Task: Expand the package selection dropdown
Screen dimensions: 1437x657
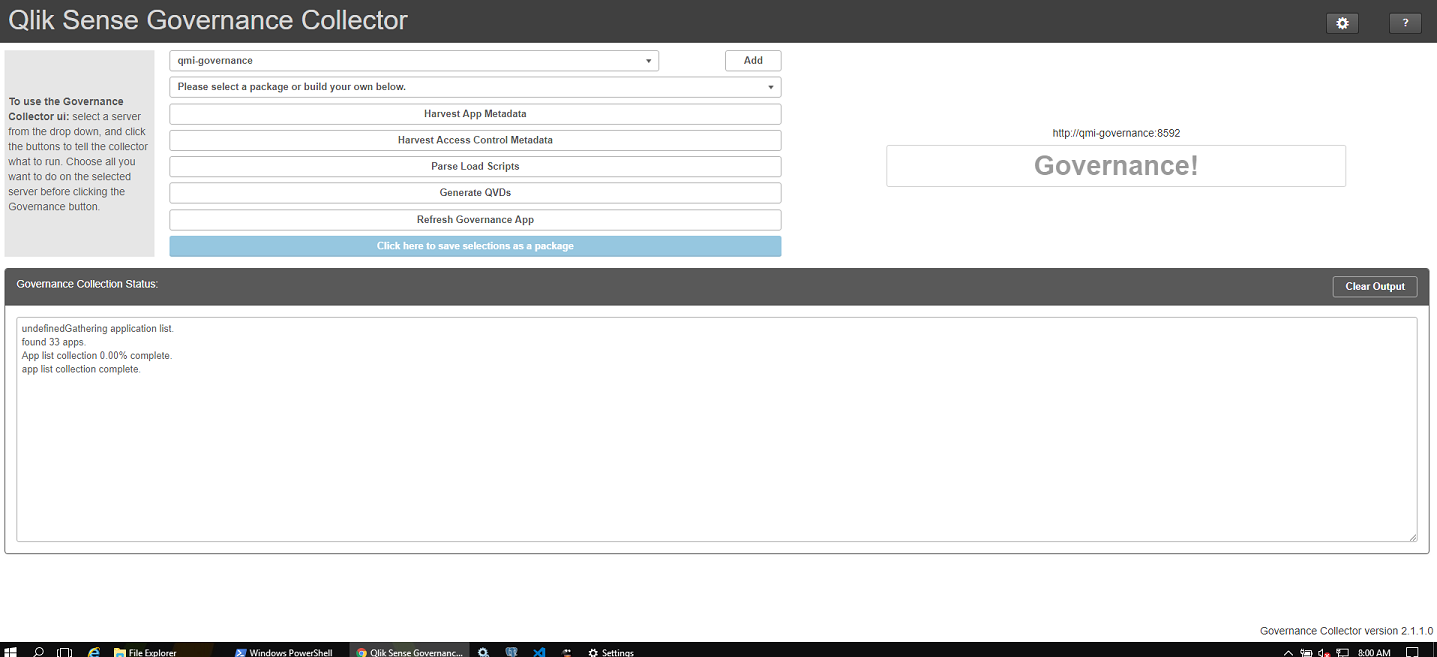Action: click(x=475, y=87)
